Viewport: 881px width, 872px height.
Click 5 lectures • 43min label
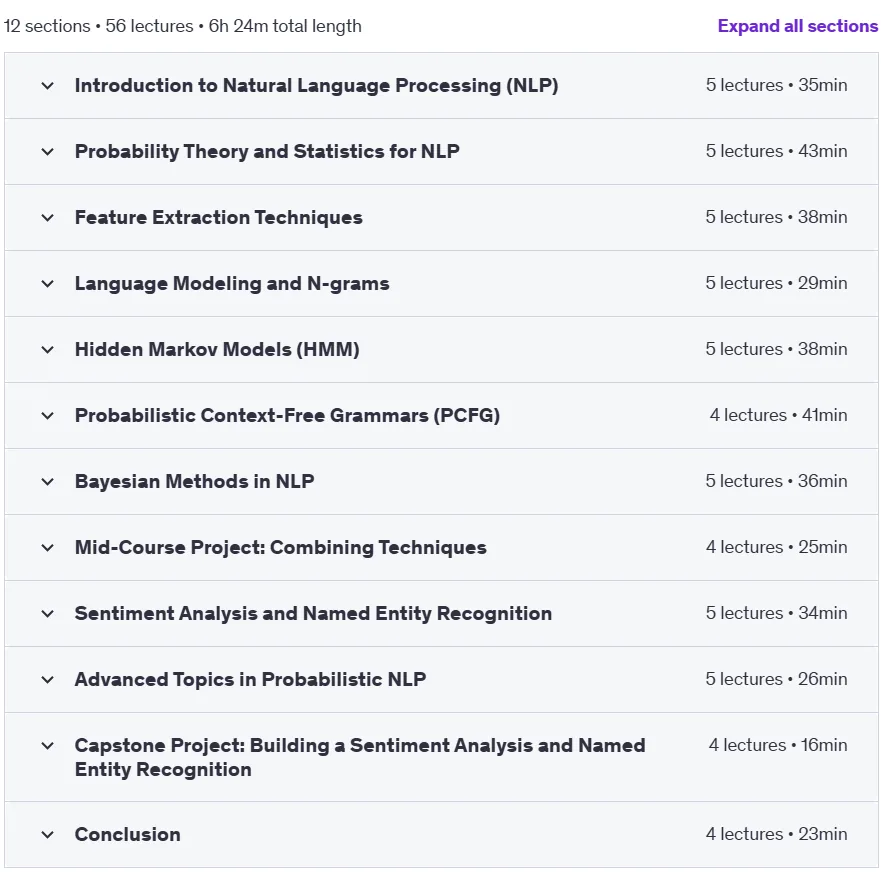[x=776, y=151]
